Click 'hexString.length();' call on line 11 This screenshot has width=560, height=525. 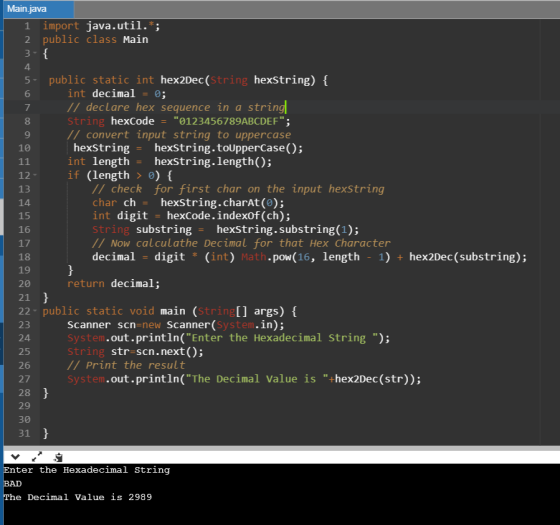pos(213,162)
